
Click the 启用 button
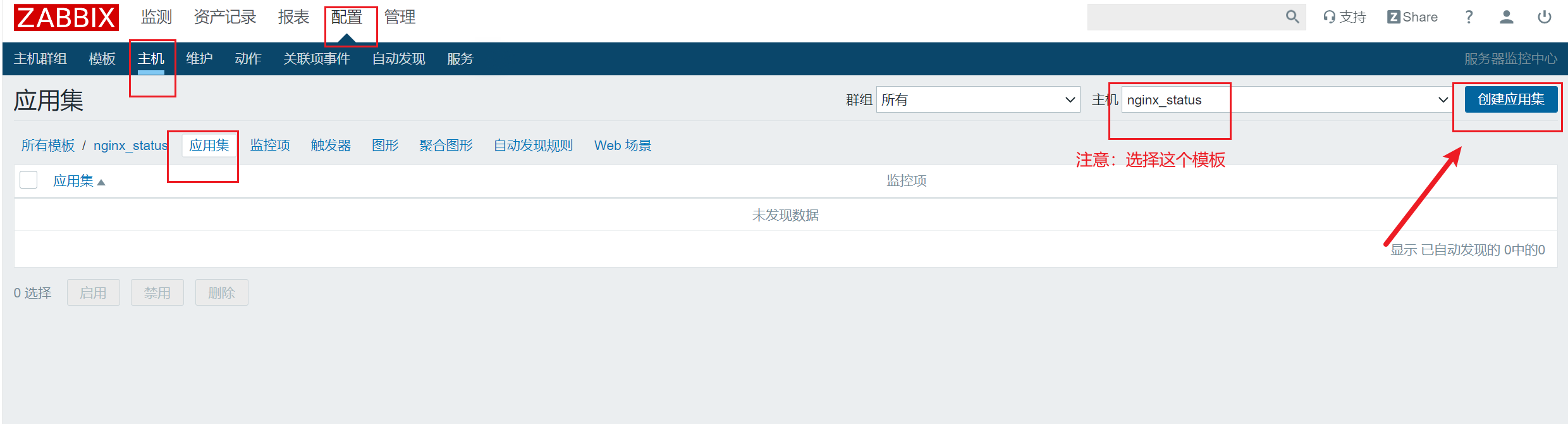click(x=94, y=292)
